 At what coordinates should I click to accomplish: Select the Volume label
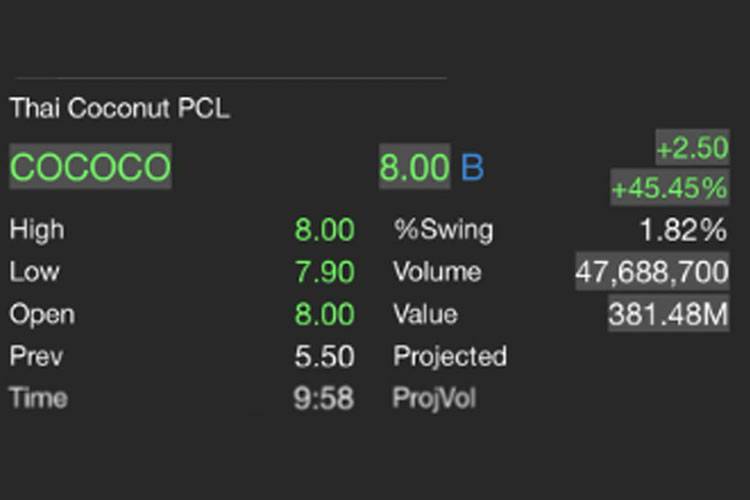pyautogui.click(x=437, y=272)
